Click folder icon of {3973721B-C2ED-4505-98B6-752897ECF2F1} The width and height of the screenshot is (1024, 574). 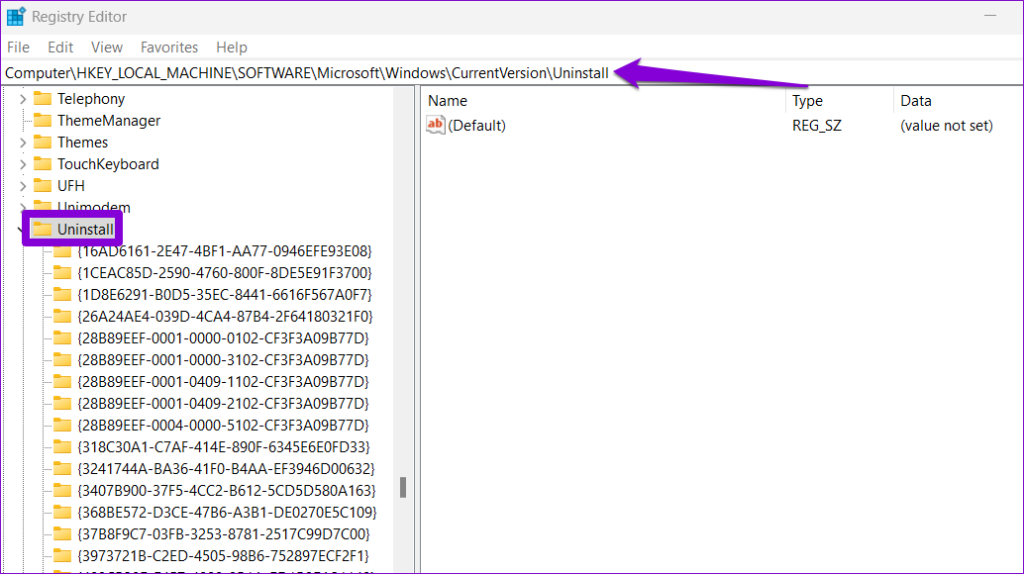(x=62, y=555)
